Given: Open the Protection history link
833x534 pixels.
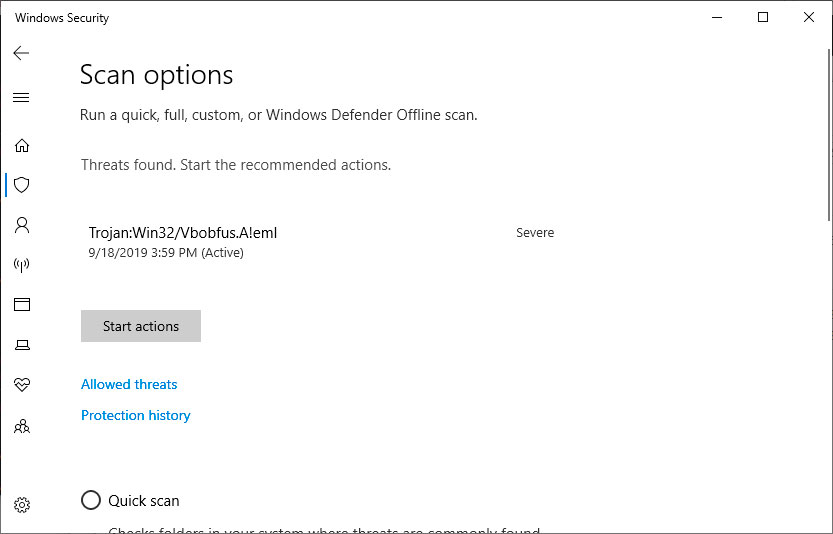Looking at the screenshot, I should pyautogui.click(x=135, y=415).
